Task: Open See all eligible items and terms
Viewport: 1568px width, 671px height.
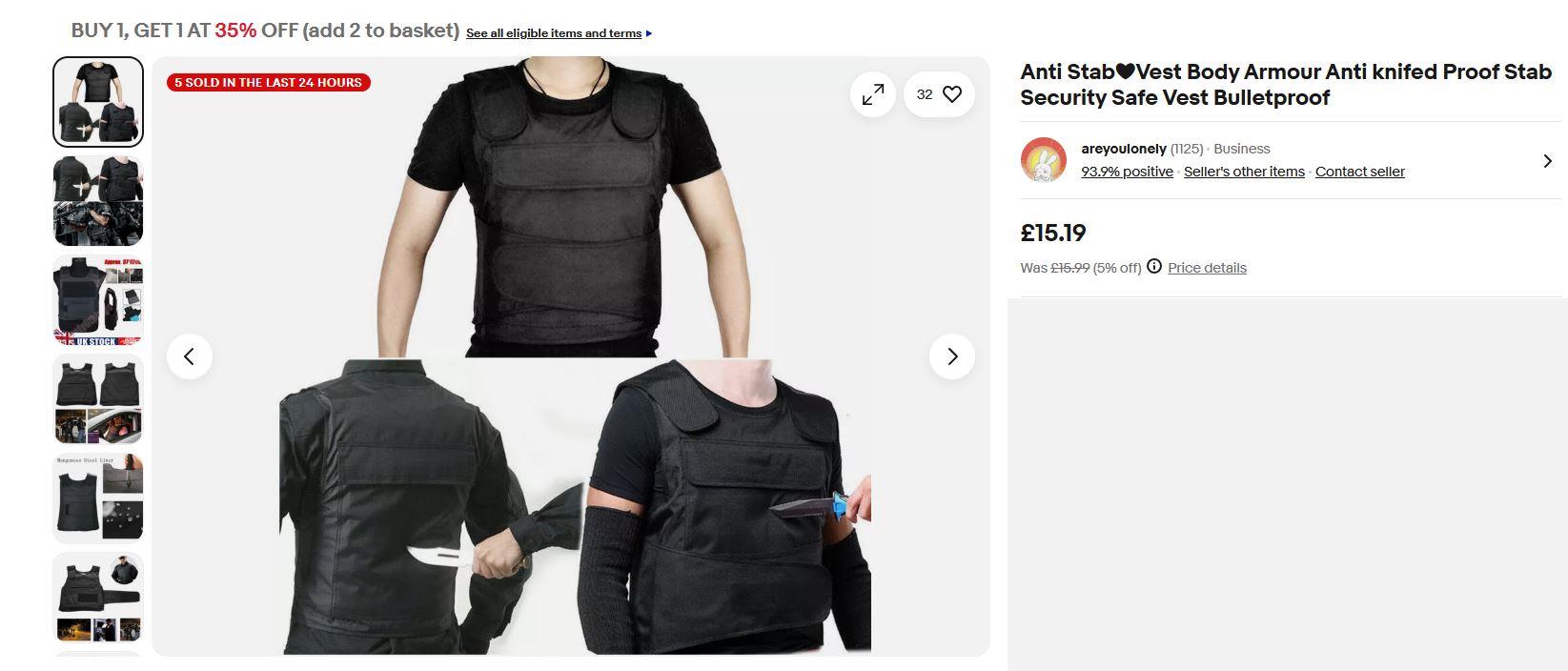Action: 554,33
